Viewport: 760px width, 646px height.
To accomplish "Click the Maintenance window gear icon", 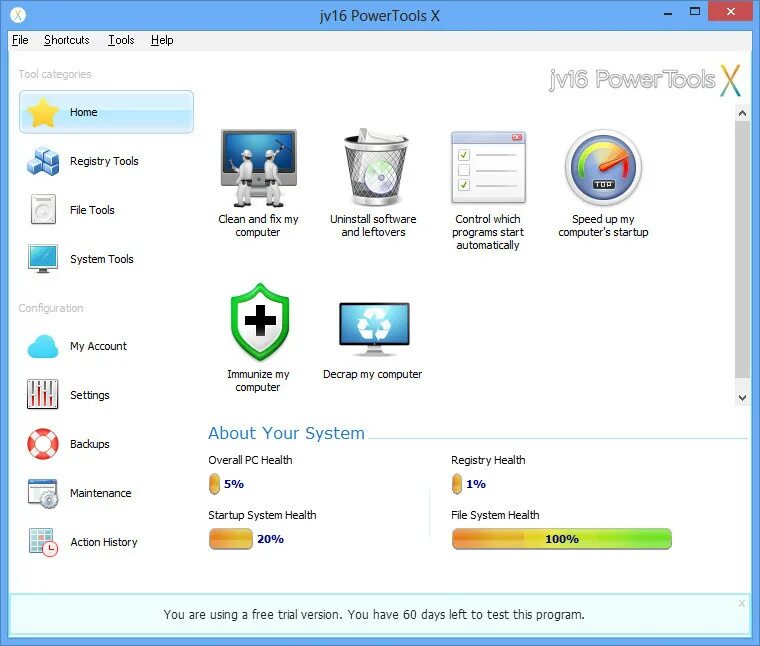I will click(43, 493).
